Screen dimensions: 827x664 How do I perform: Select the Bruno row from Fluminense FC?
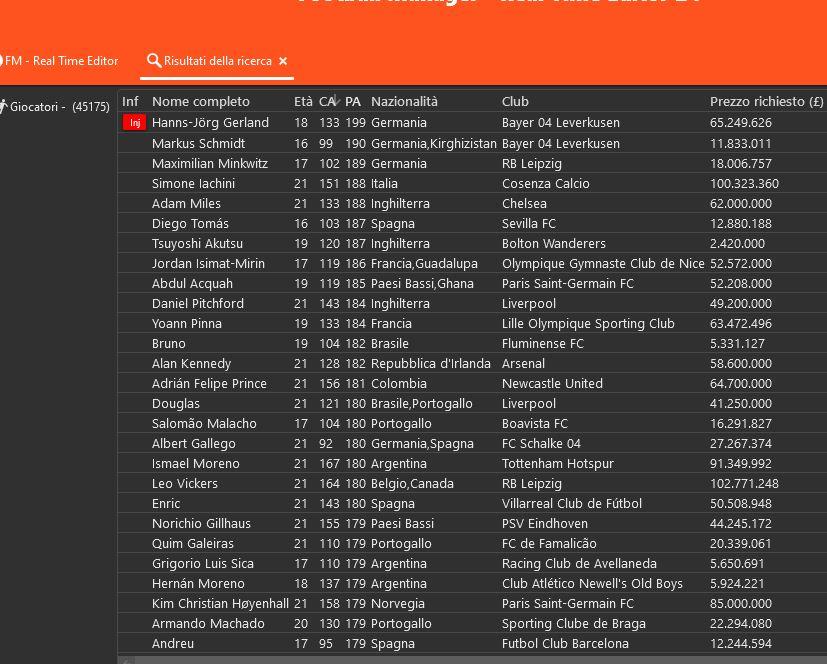168,343
